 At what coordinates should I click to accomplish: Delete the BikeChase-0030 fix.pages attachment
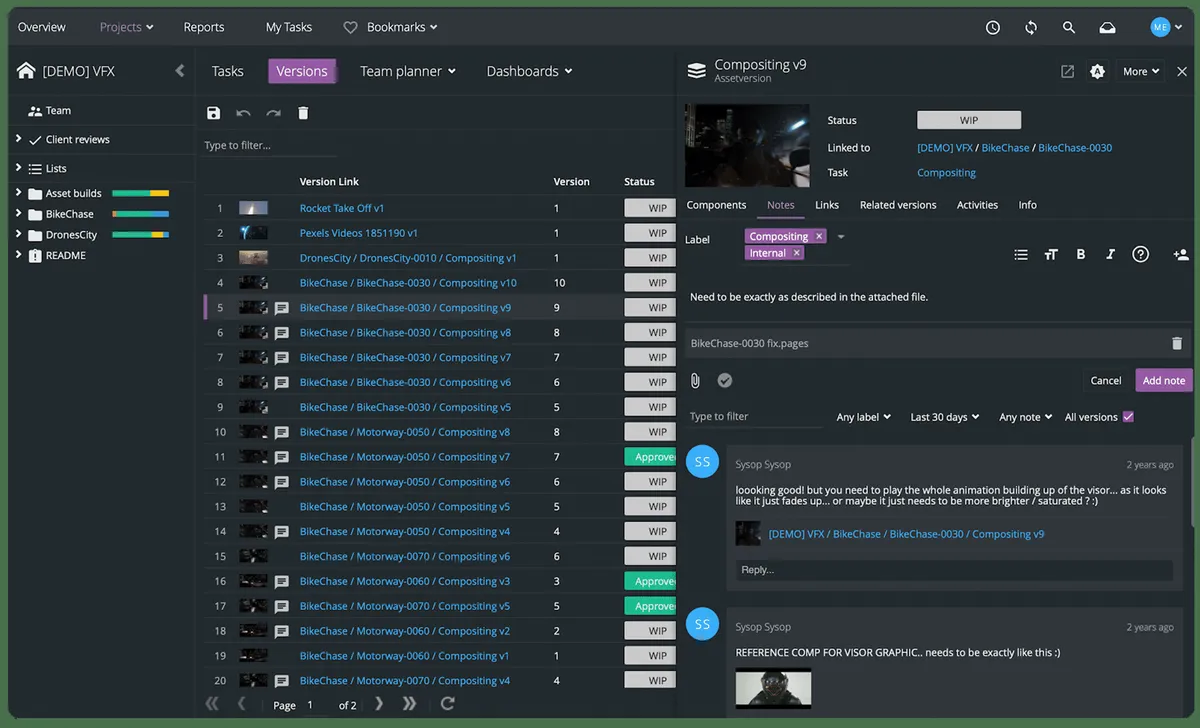point(1176,342)
